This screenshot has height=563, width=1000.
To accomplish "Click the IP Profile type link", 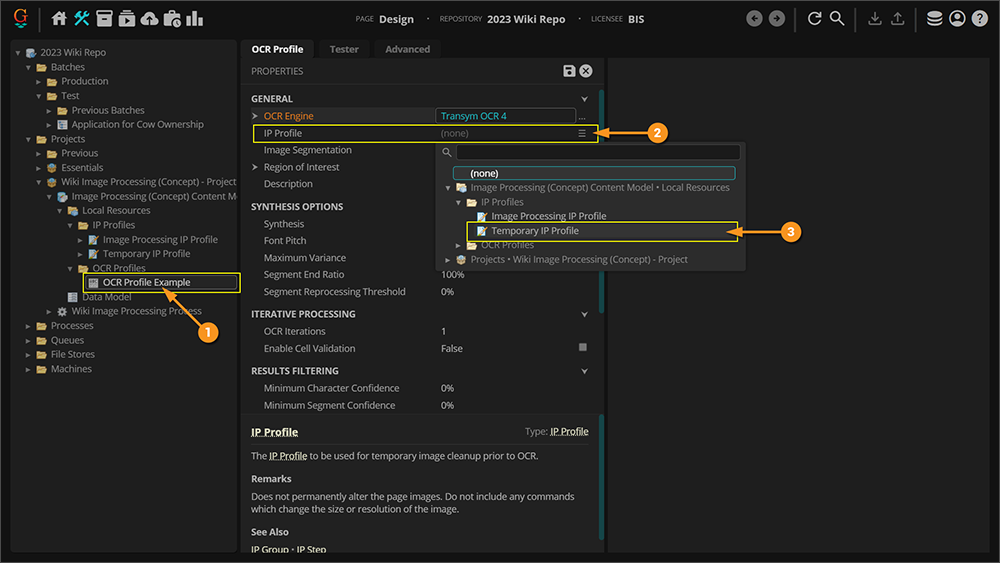I will click(569, 432).
